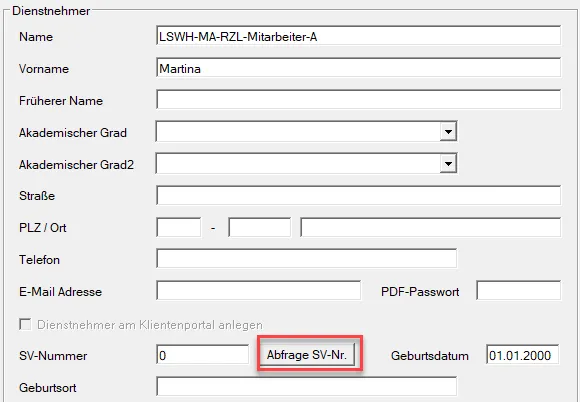Click the Telefon label text
Image resolution: width=580 pixels, height=402 pixels.
tap(39, 260)
